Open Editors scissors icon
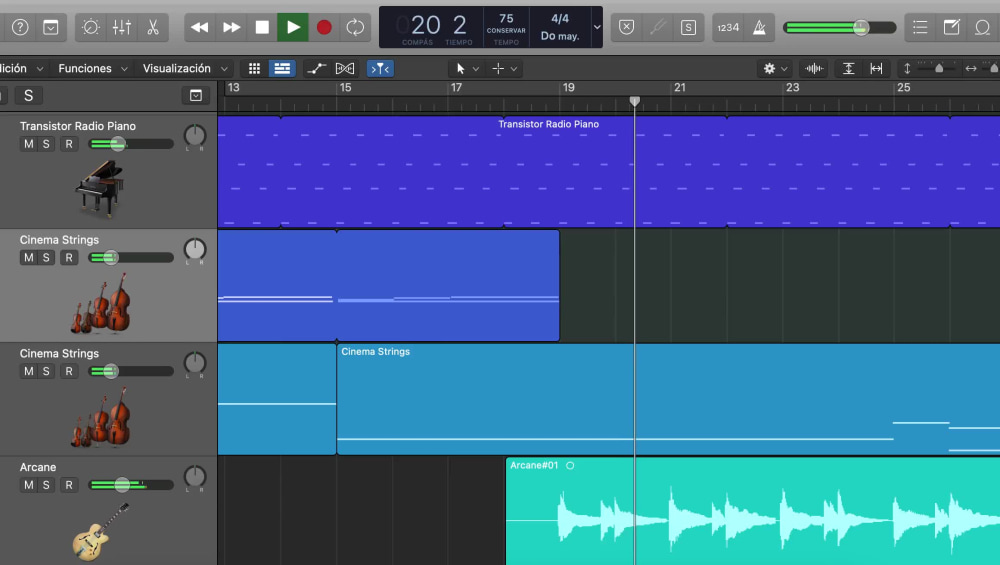This screenshot has width=1000, height=565. (x=152, y=27)
